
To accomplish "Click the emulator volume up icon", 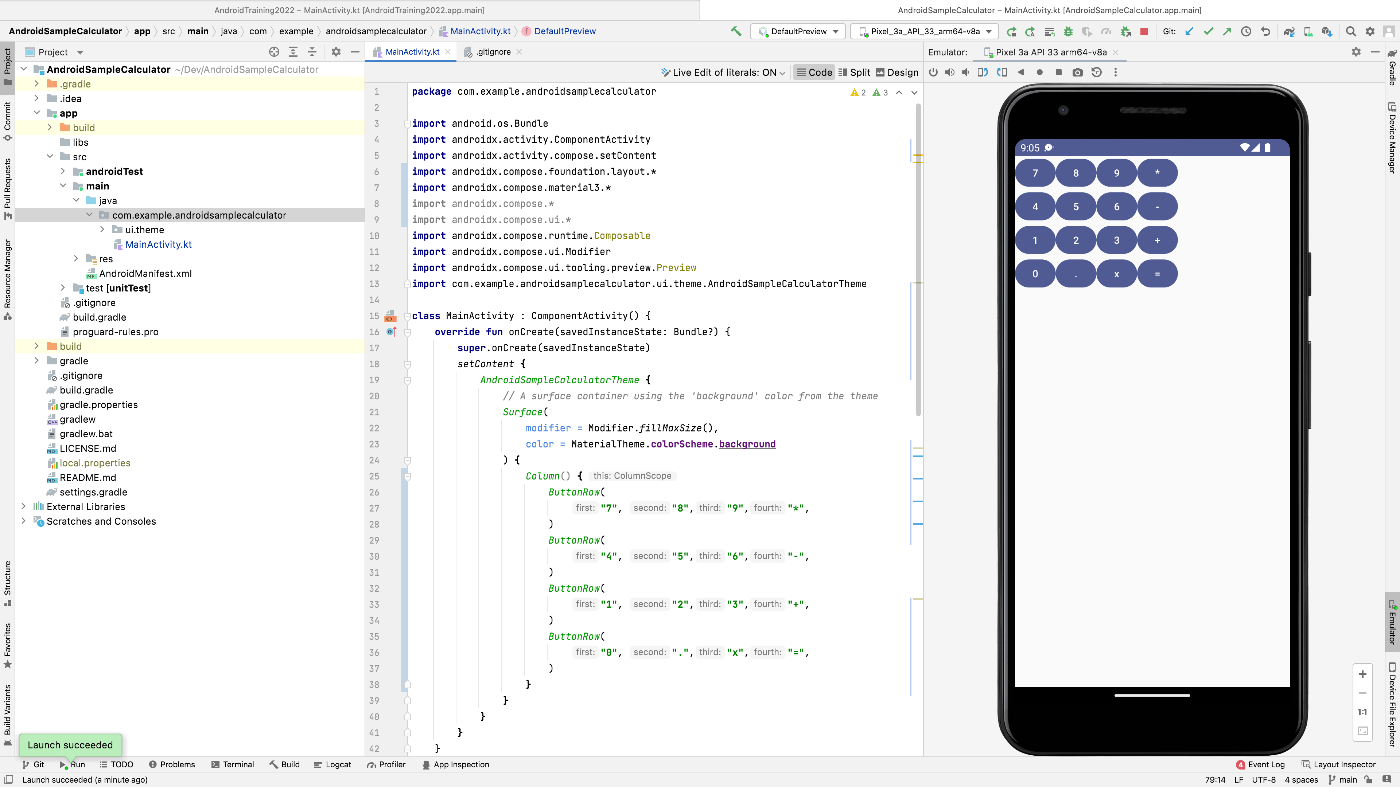I will point(950,72).
